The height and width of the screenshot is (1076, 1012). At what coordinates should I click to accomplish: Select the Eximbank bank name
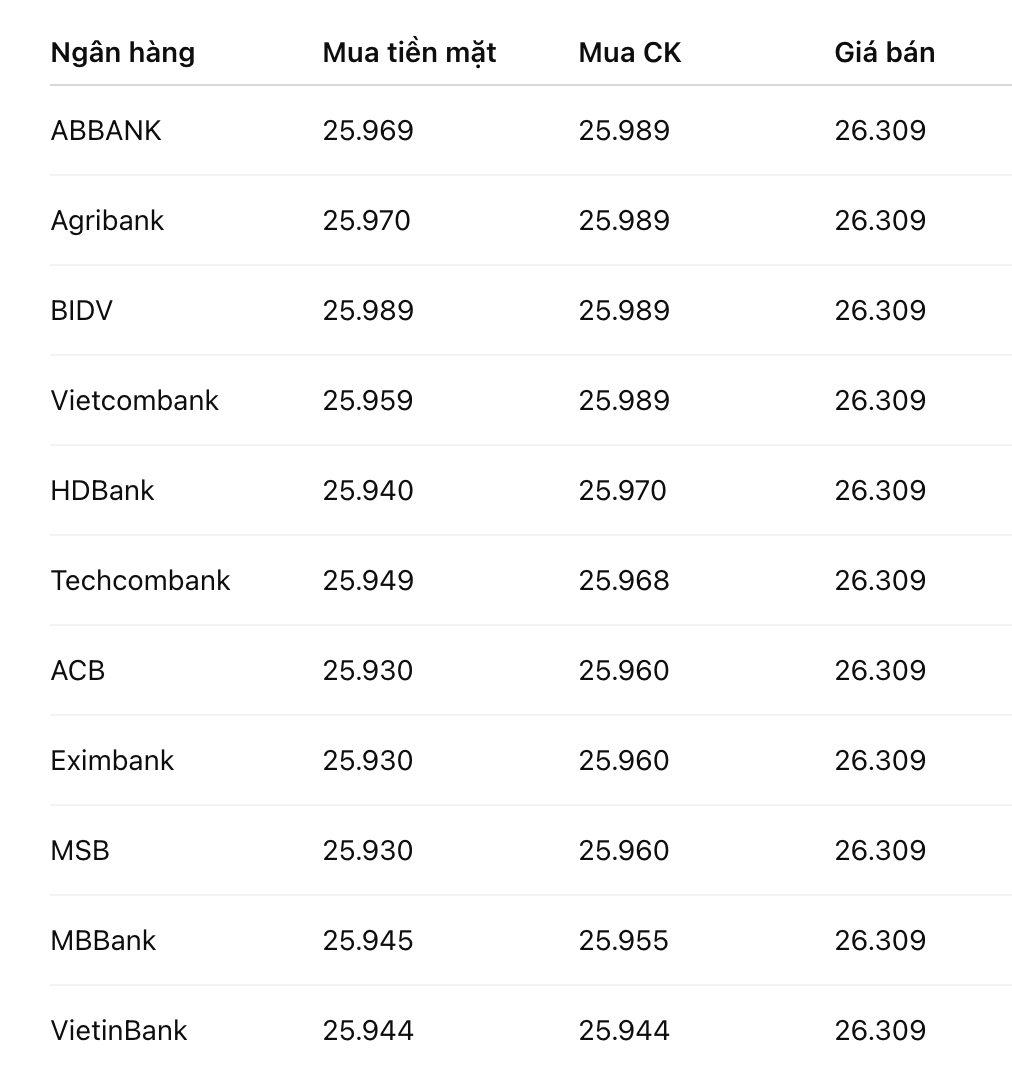click(113, 760)
